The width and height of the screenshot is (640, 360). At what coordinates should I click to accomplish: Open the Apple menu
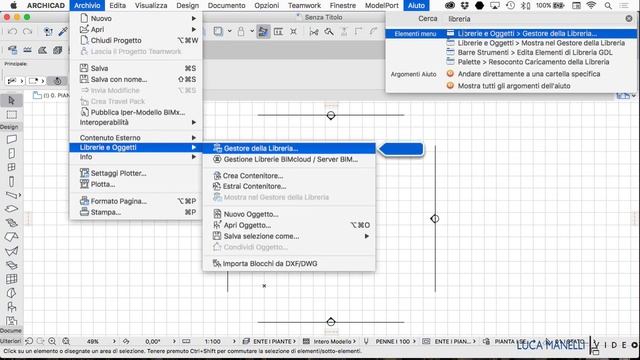point(13,5)
